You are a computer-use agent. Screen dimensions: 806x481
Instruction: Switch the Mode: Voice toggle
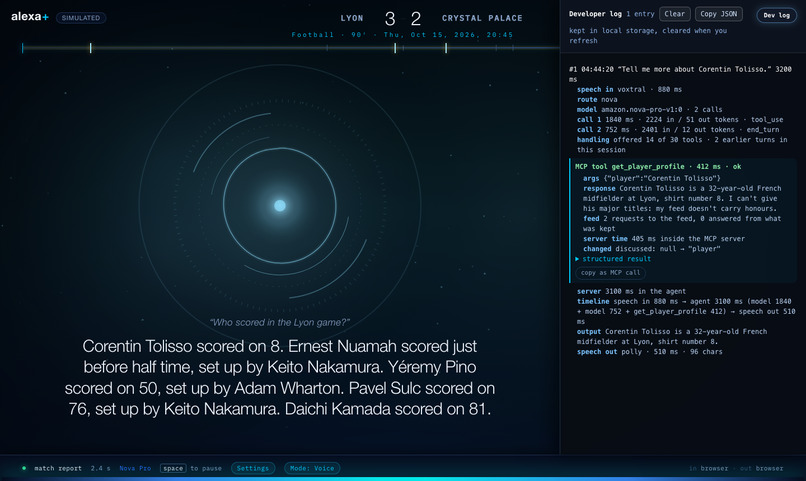(312, 468)
